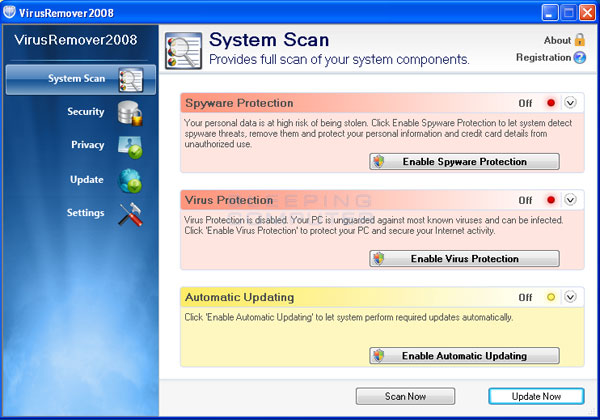Image resolution: width=600 pixels, height=420 pixels.
Task: Close the VirusRemover2008 window
Action: click(x=587, y=13)
